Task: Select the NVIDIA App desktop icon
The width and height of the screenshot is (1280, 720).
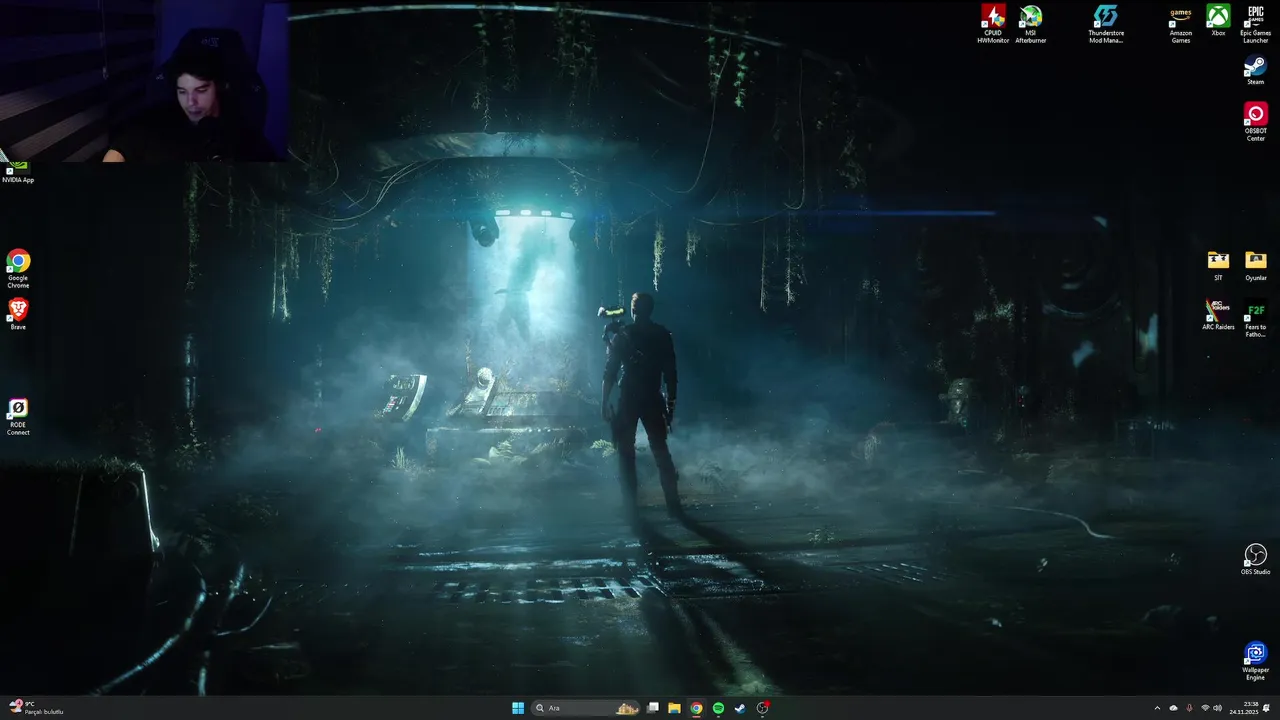Action: point(18,172)
